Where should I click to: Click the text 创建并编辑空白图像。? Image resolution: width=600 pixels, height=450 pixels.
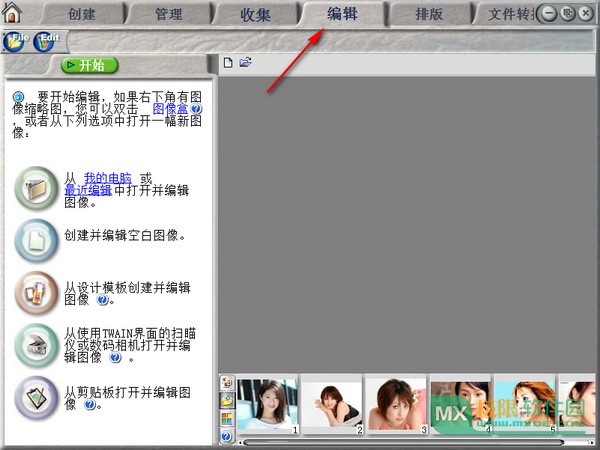125,235
